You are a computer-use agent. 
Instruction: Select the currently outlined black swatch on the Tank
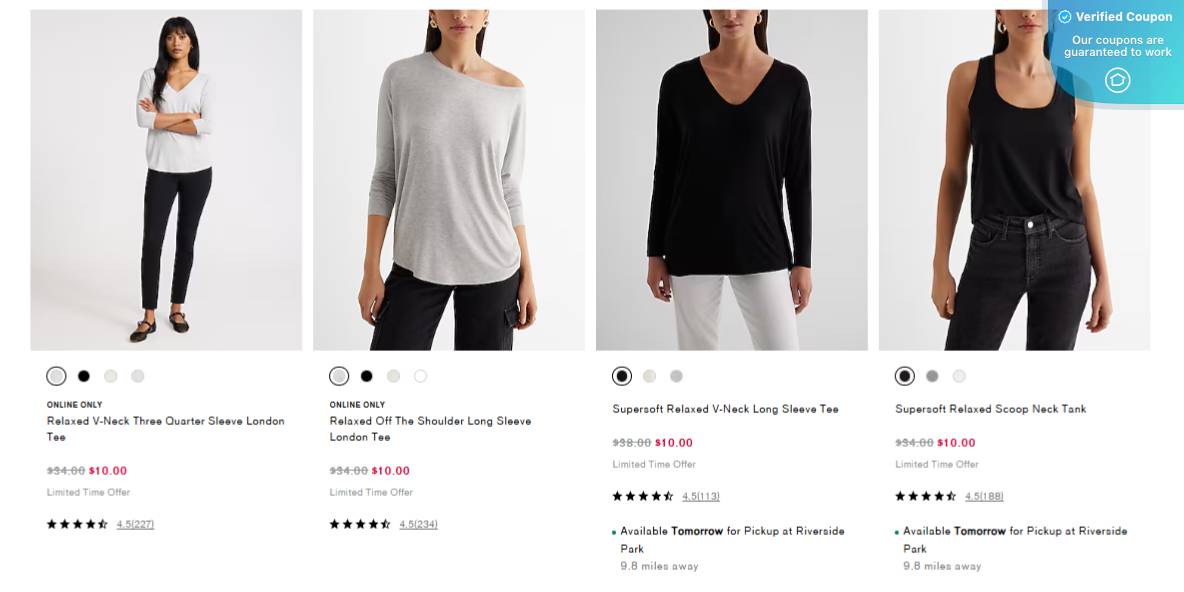click(904, 376)
